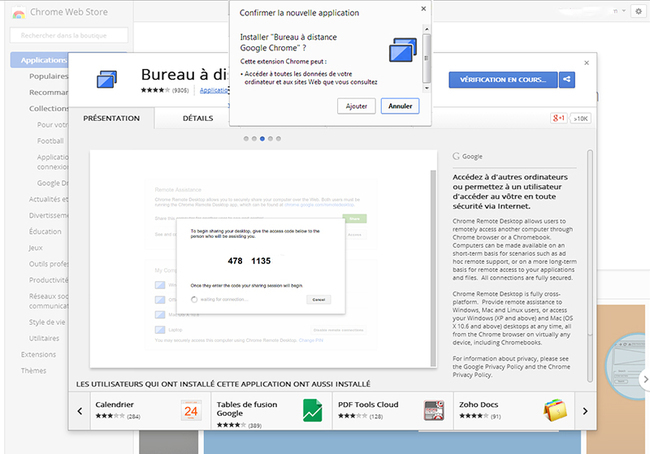Viewport: 650px width, 454px height.
Task: Click the share icon beside install button
Action: pos(567,80)
